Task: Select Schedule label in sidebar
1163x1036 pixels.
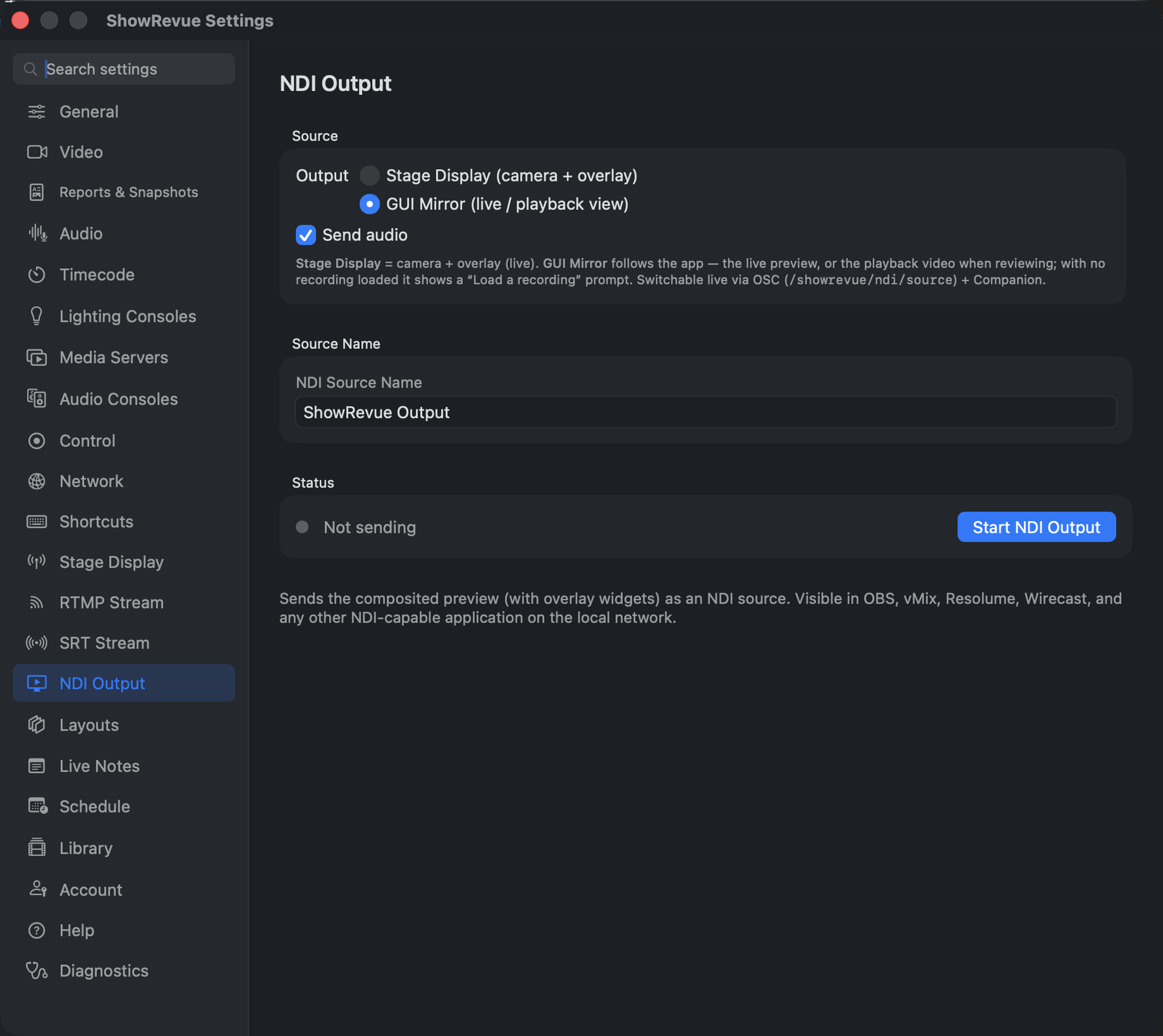Action: (x=94, y=807)
